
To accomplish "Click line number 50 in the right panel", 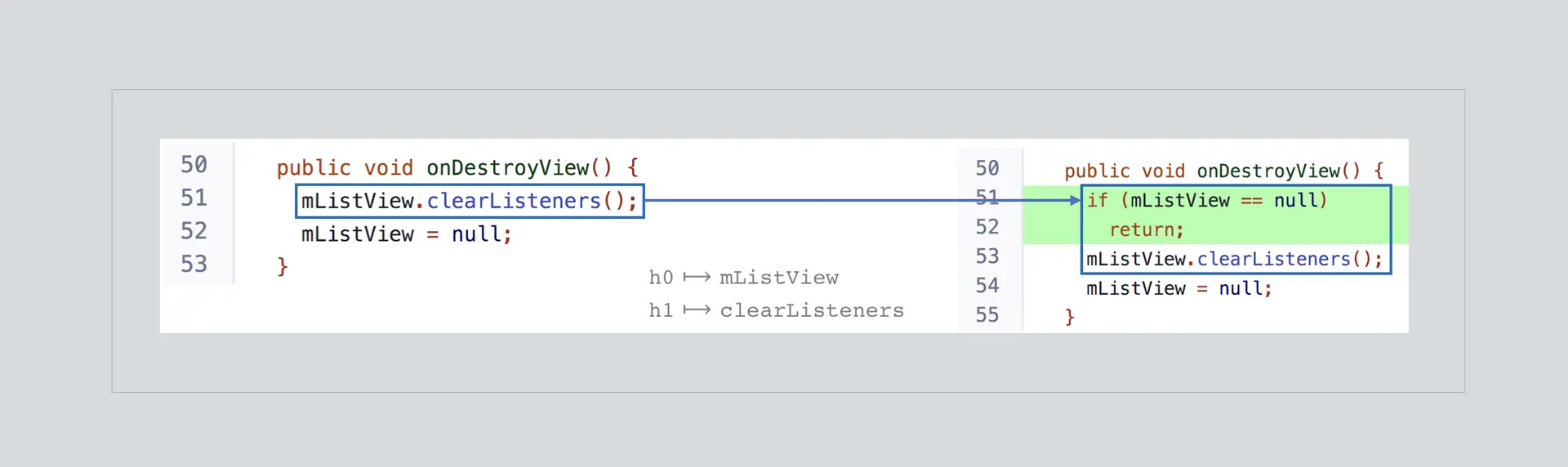I will pyautogui.click(x=987, y=168).
